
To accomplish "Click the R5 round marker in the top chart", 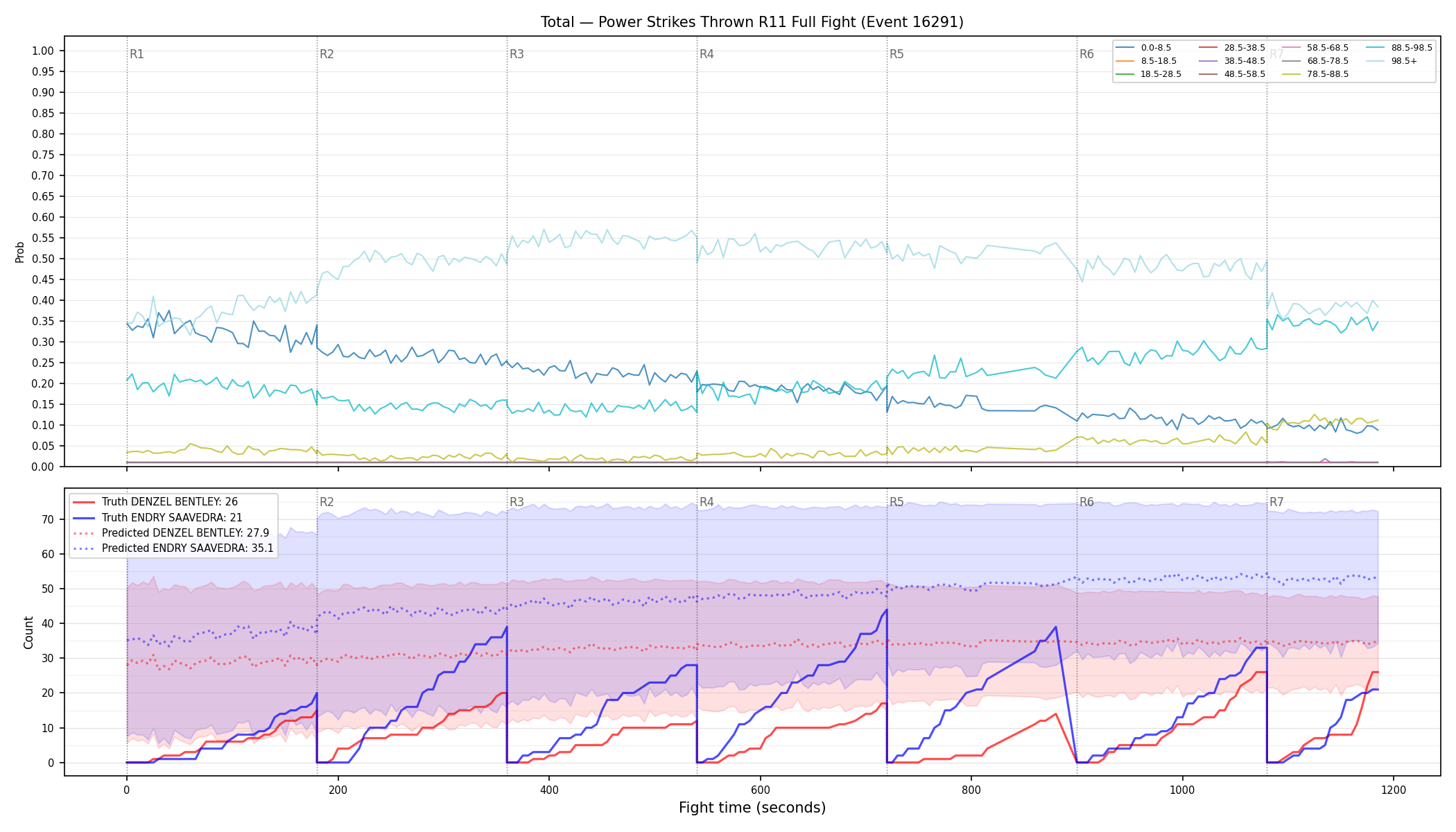I will (x=896, y=54).
